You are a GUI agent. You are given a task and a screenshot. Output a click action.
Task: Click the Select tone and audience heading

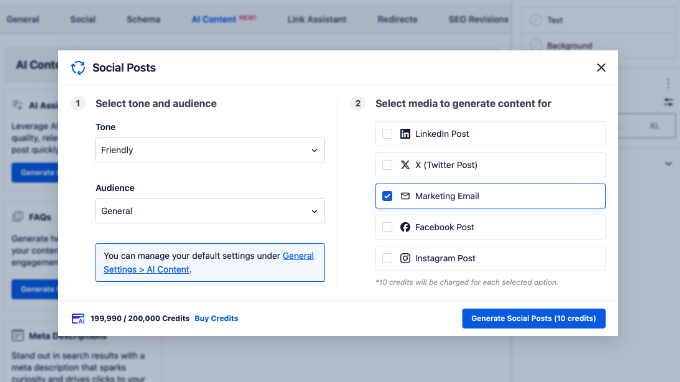click(156, 104)
